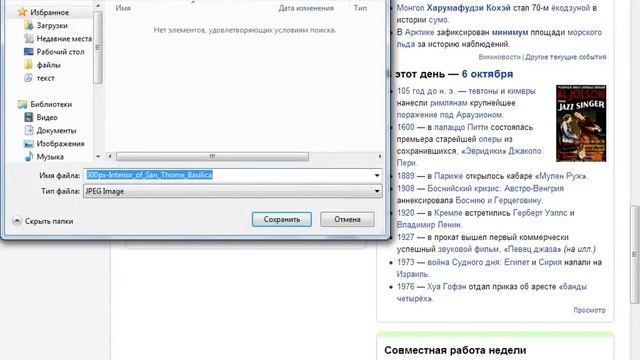Click the file list horizontal scrollbar thumb
Image resolution: width=640 pixels, height=360 pixels.
[212, 156]
